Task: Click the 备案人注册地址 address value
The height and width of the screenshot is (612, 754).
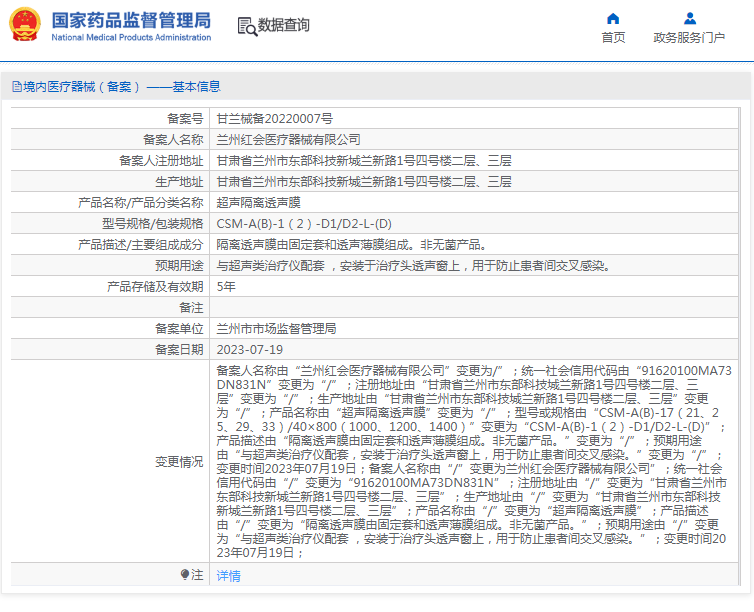Action: pos(364,161)
